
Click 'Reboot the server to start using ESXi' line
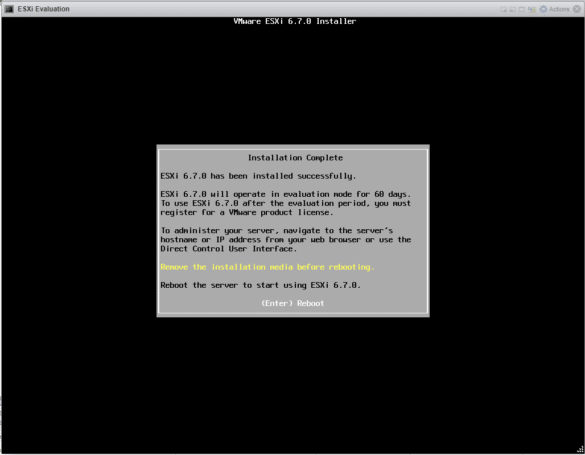[260, 285]
